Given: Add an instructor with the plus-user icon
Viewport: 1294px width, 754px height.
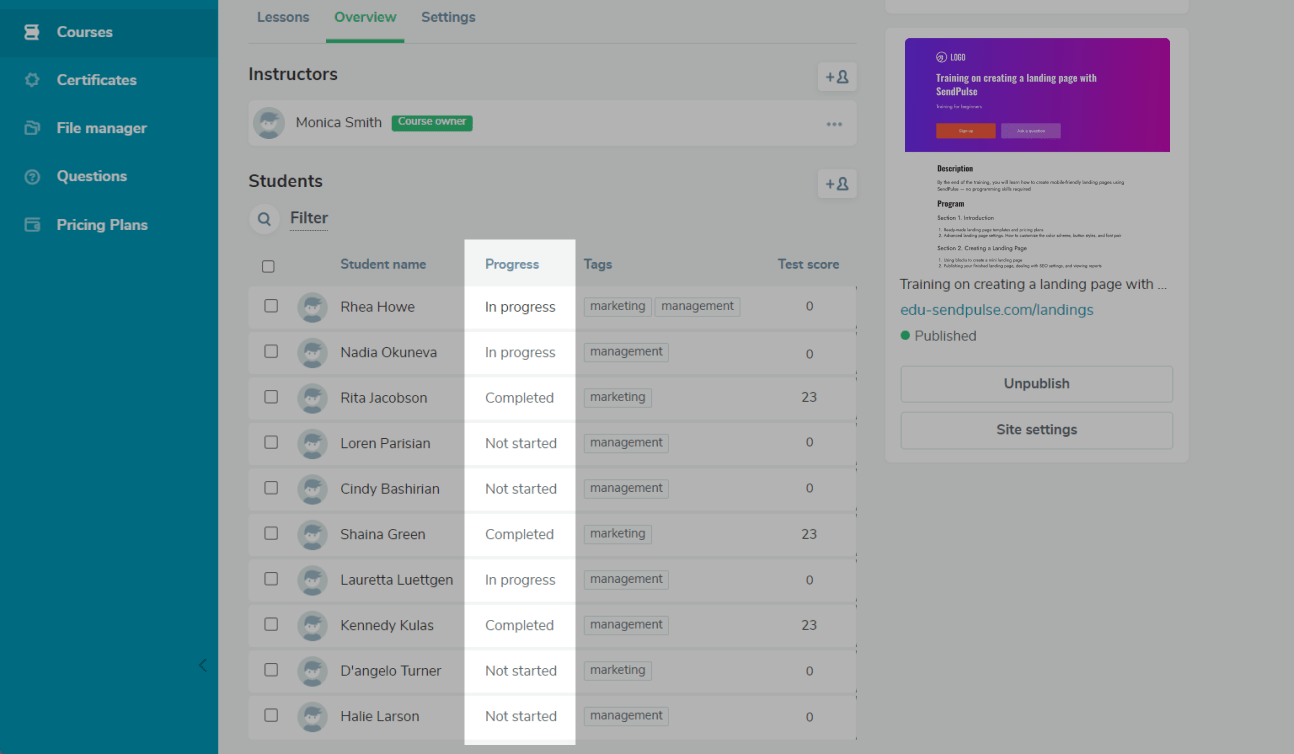Looking at the screenshot, I should [x=836, y=77].
